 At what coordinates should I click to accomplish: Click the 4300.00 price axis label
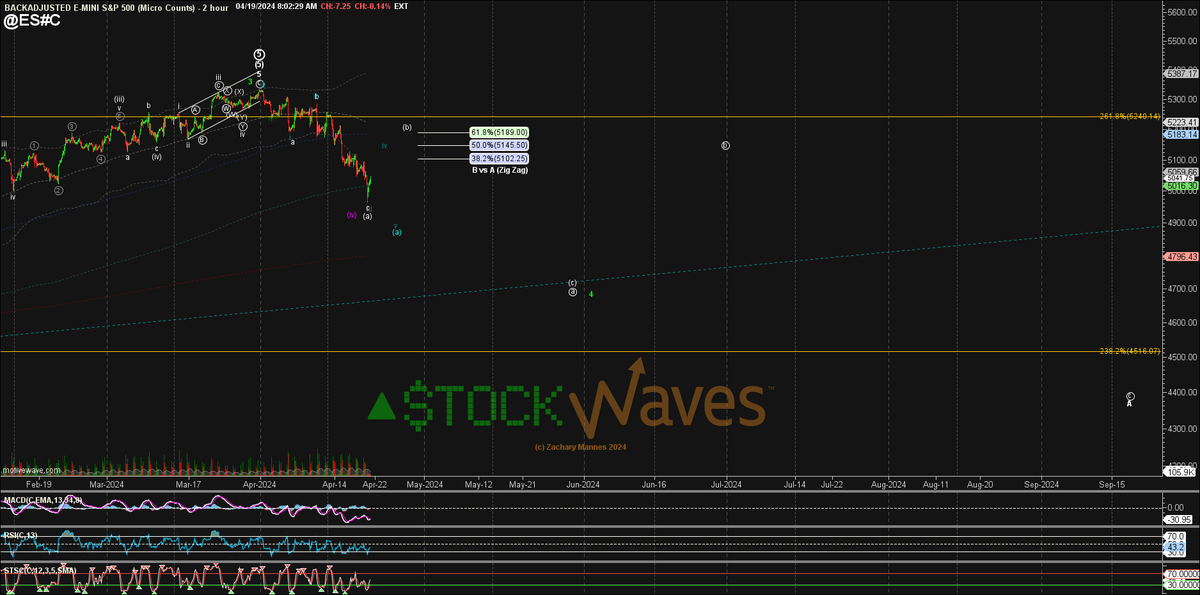point(1181,429)
